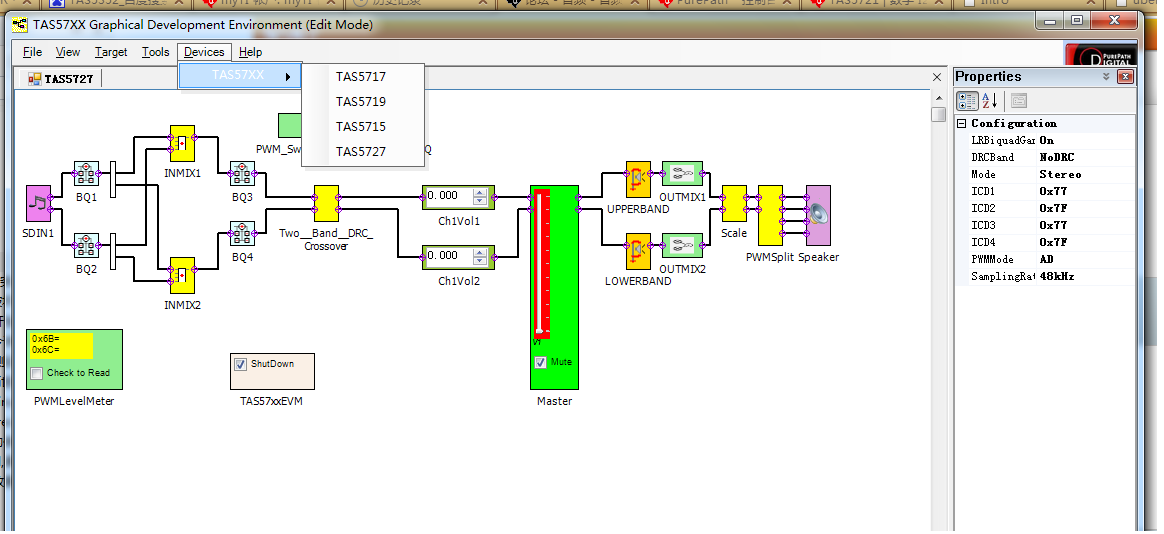
Task: Click the OUTMIX2 mixer block icon
Action: (x=682, y=245)
